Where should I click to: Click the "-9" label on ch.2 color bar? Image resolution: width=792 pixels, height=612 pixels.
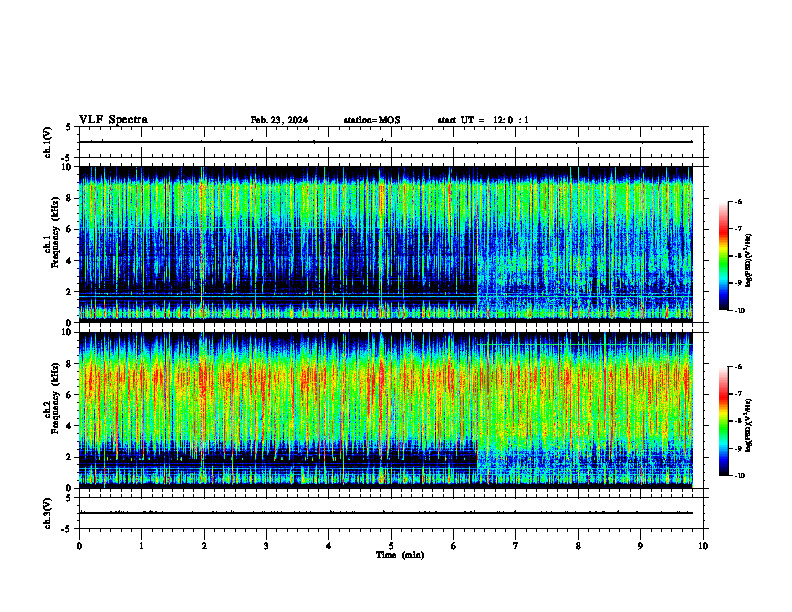pyautogui.click(x=738, y=448)
